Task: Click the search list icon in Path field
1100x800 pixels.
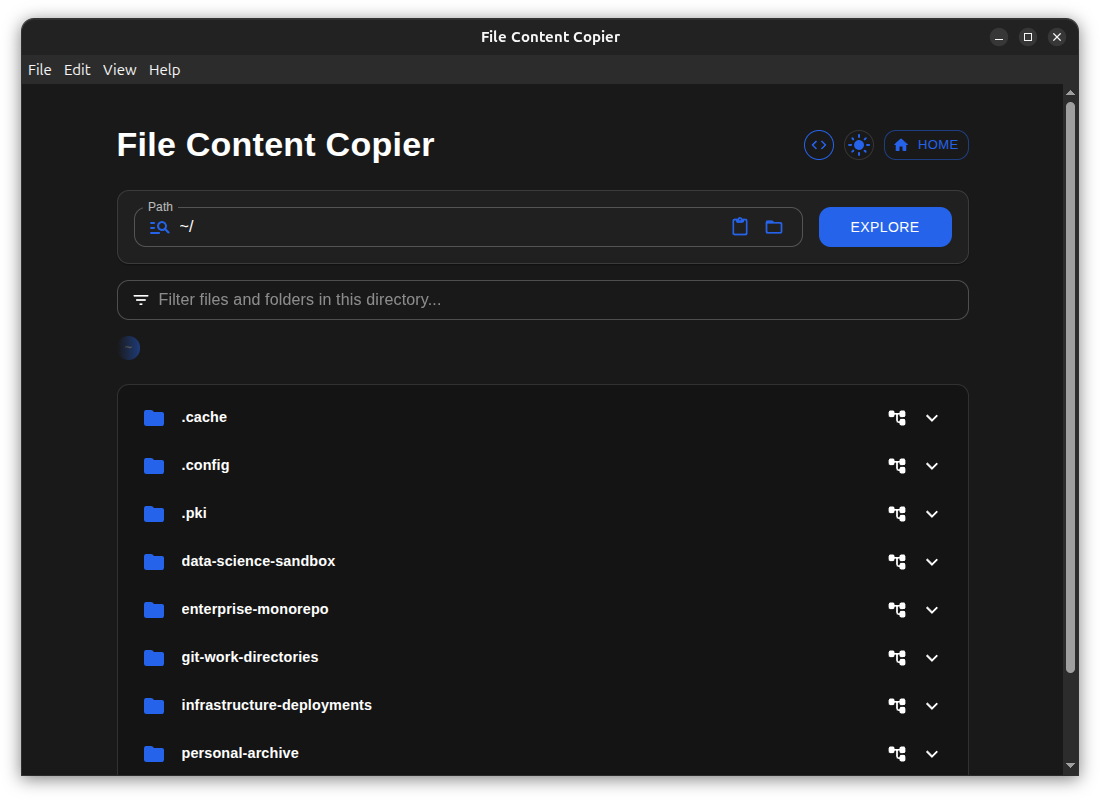Action: click(x=159, y=227)
